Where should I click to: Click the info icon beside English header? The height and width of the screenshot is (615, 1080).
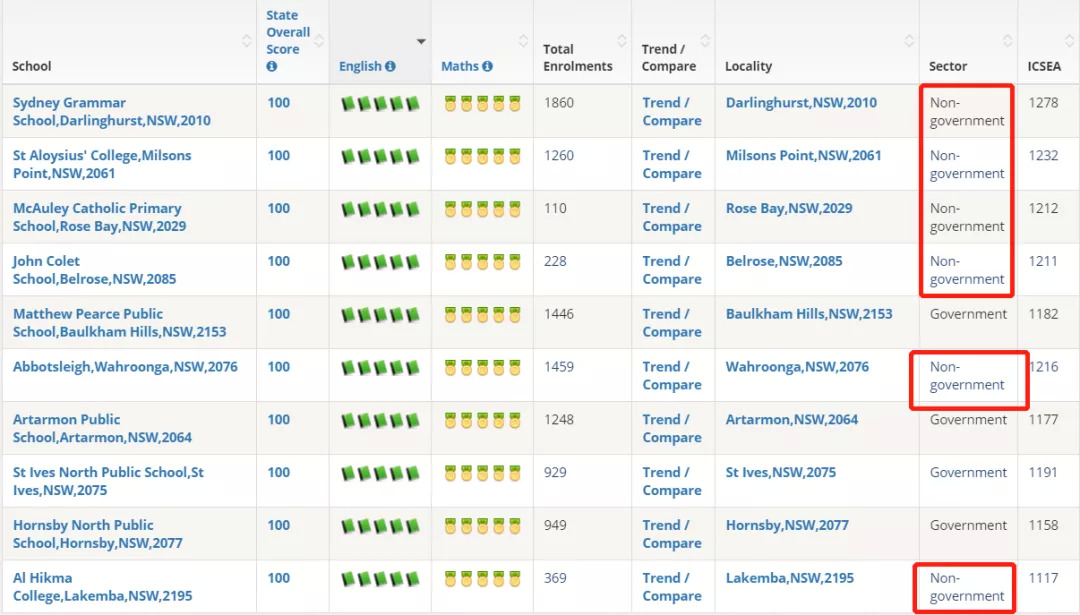(x=390, y=67)
